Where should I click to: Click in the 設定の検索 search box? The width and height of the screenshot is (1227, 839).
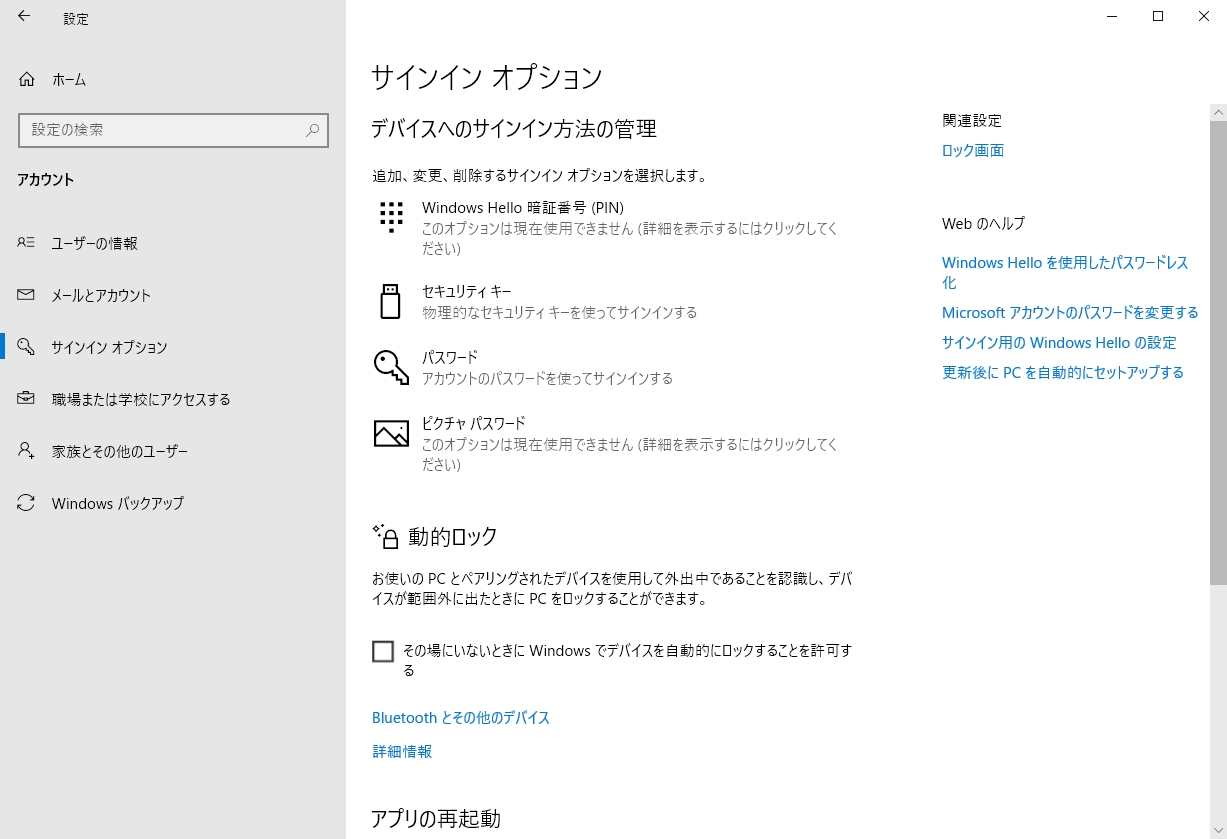[160, 130]
